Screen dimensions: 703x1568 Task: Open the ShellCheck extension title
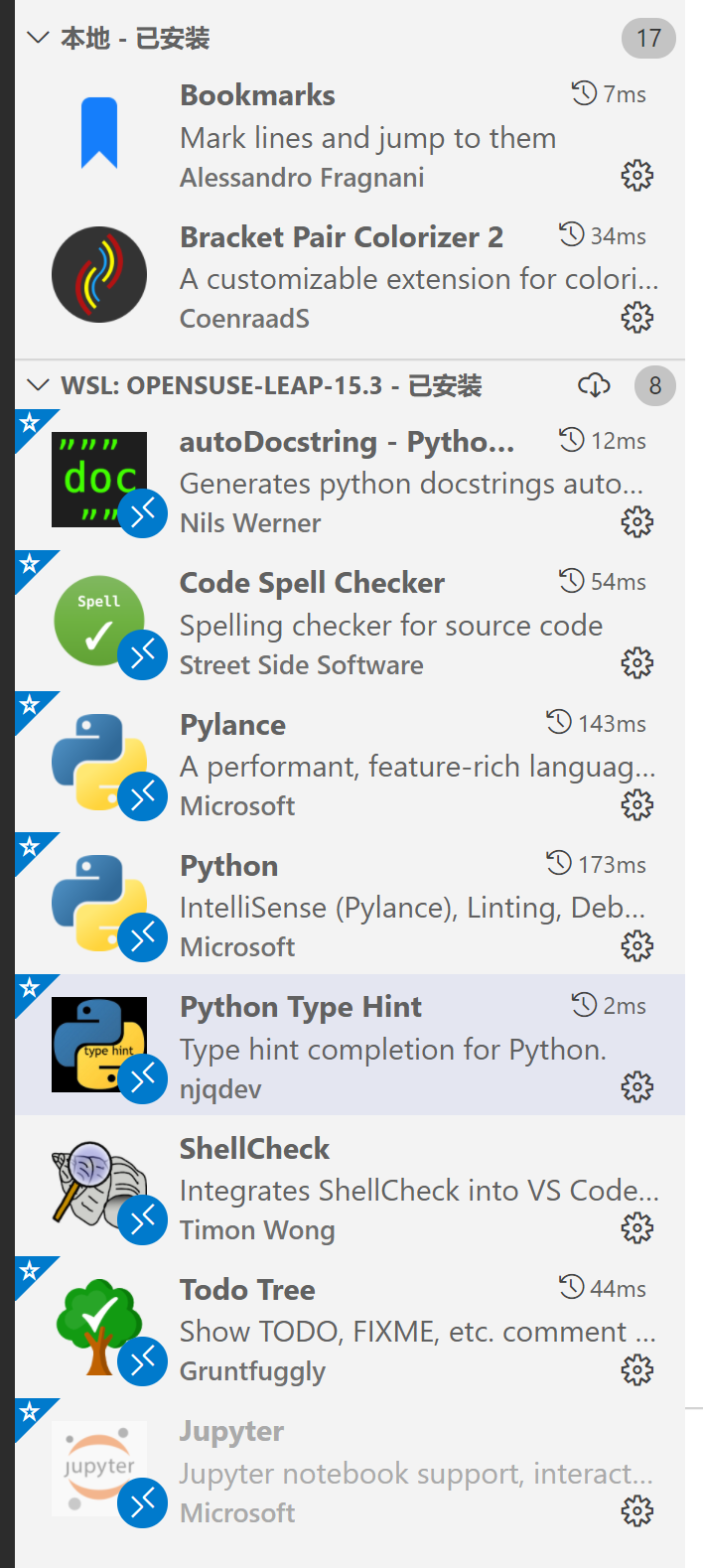click(254, 1149)
